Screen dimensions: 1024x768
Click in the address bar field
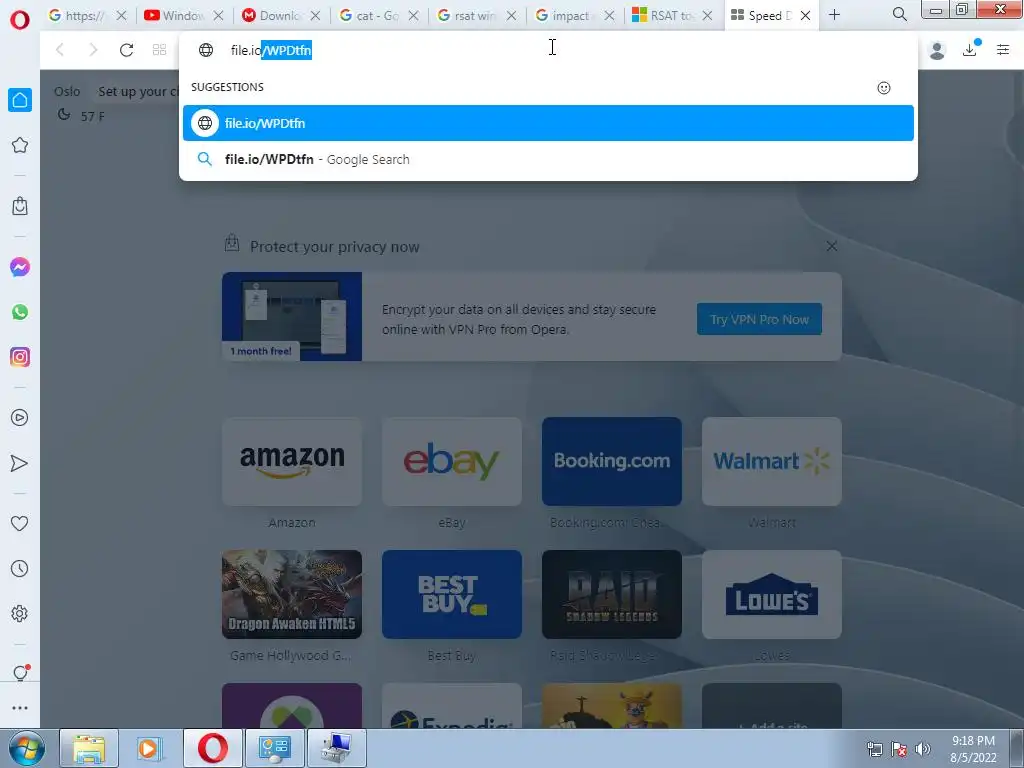point(549,50)
